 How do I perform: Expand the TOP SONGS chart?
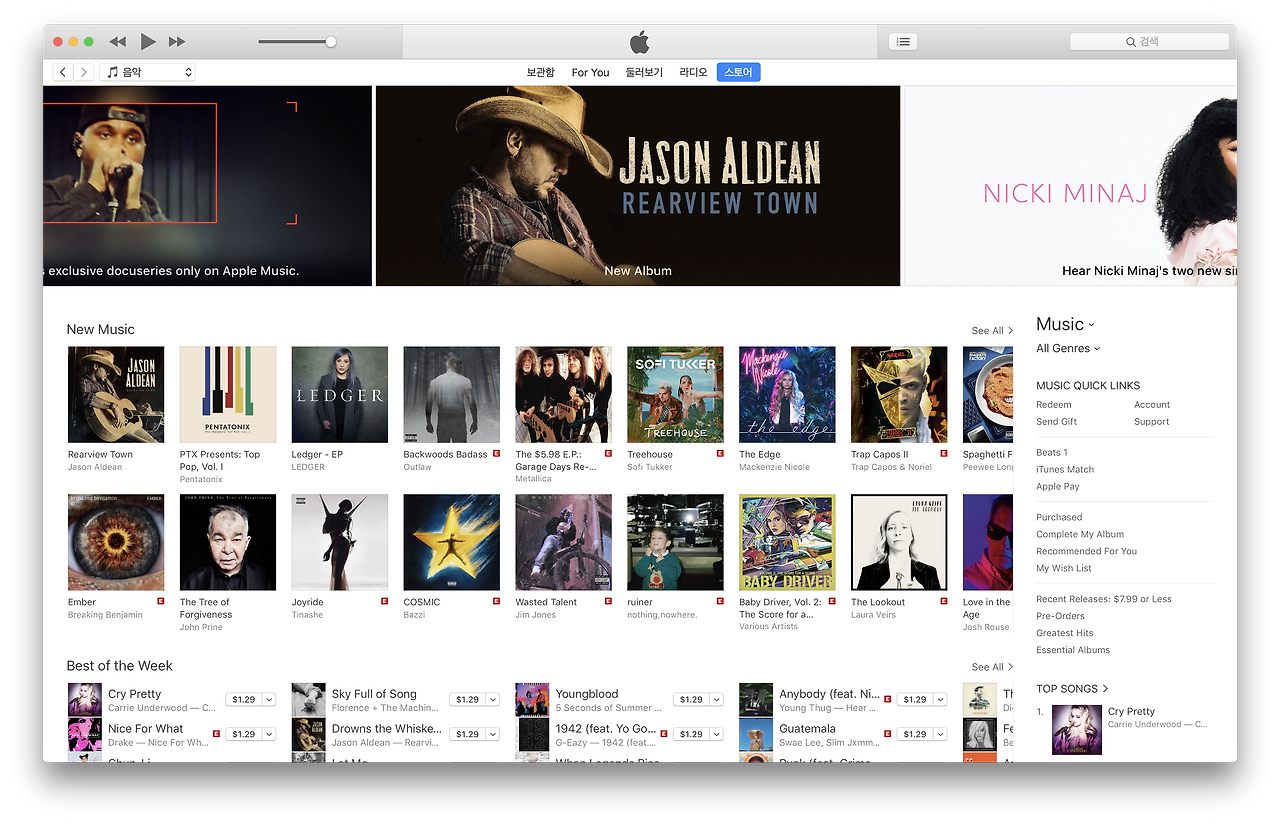tap(1072, 689)
